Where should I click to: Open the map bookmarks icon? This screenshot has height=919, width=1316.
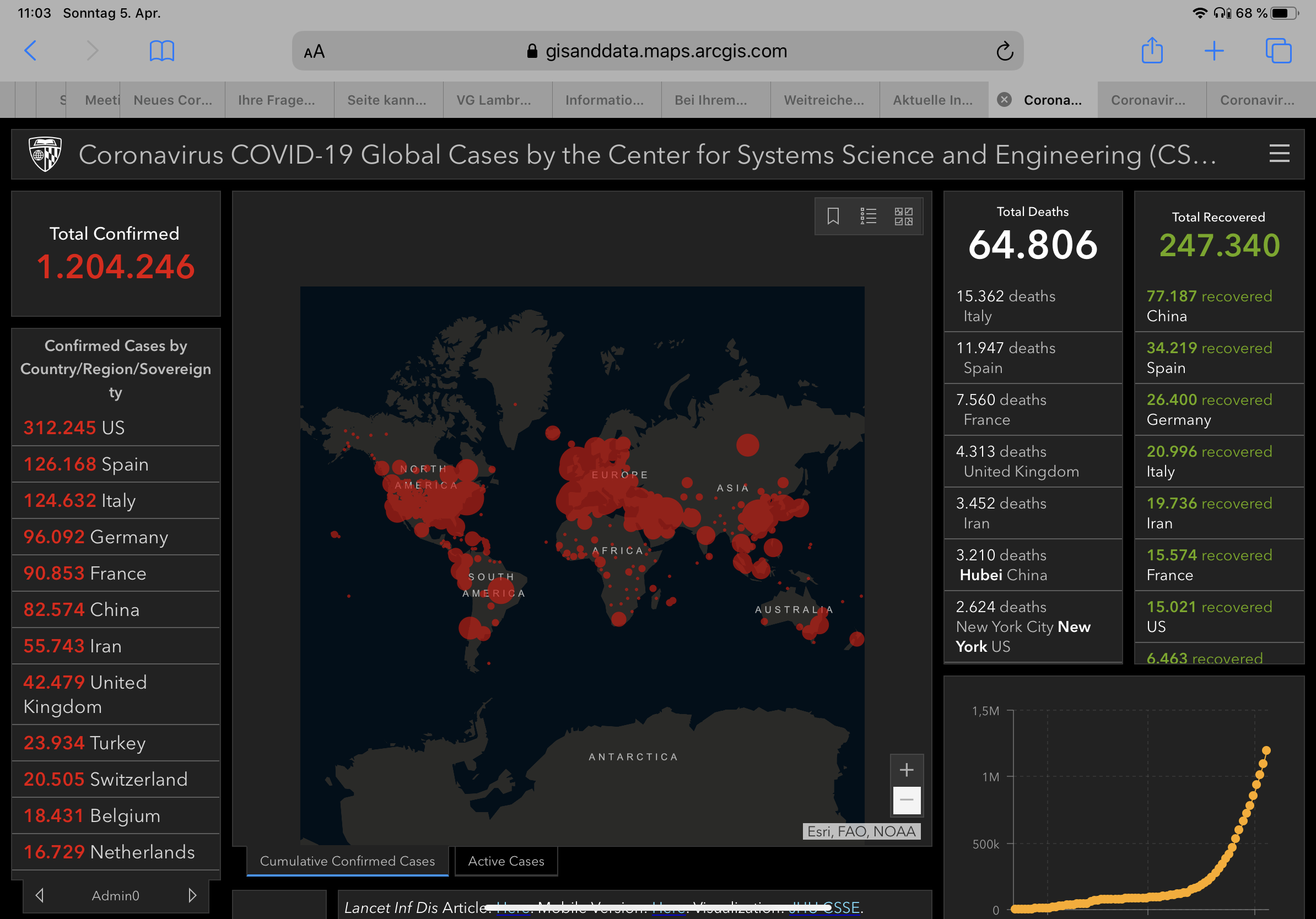click(x=833, y=216)
